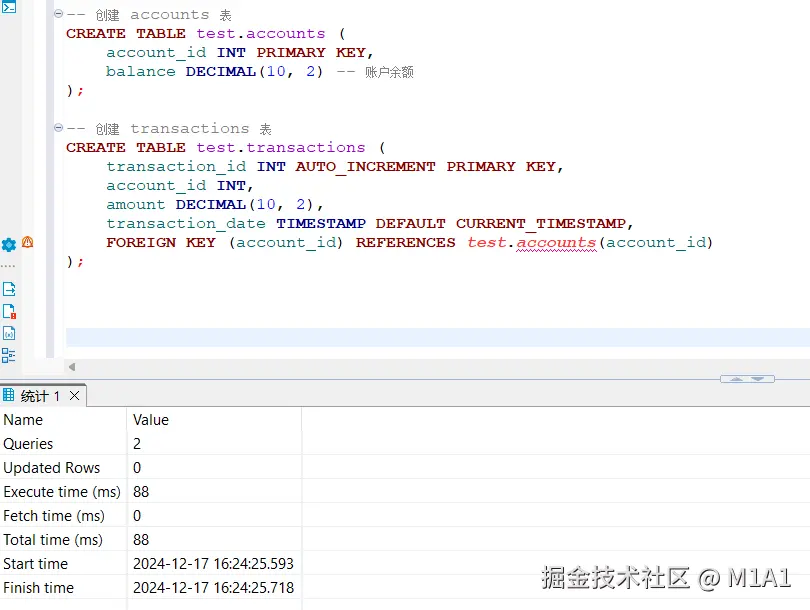The height and width of the screenshot is (610, 810).
Task: Select the Total time (ms) cell
Action: pos(63,540)
